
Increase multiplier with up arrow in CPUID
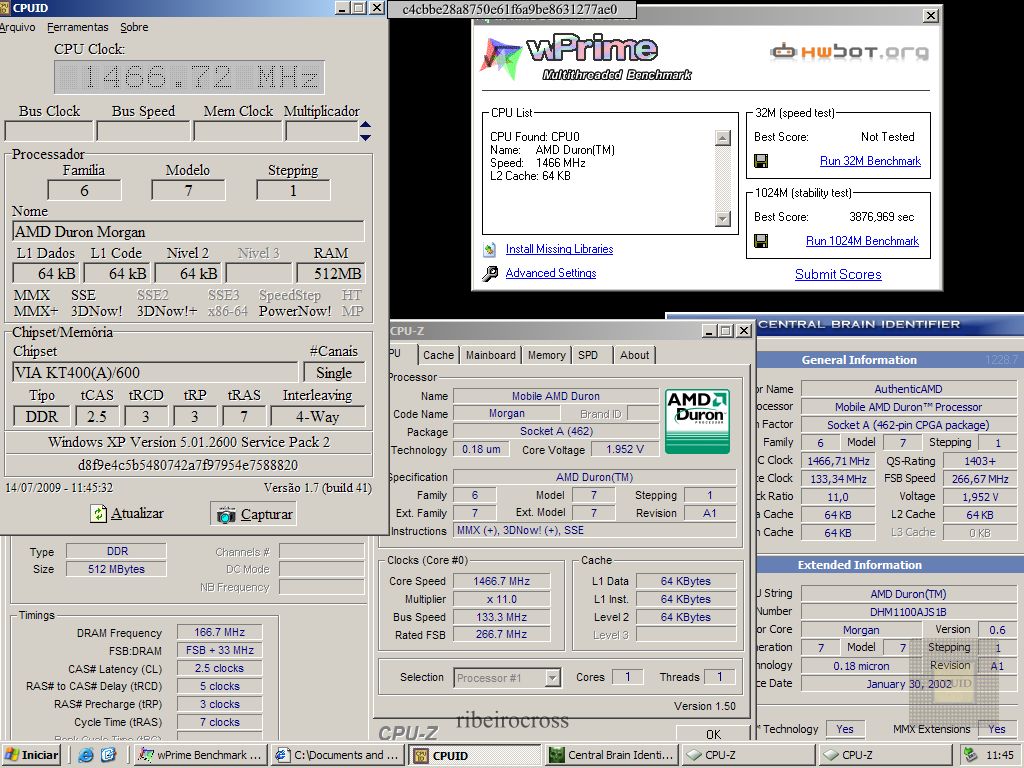(x=366, y=124)
